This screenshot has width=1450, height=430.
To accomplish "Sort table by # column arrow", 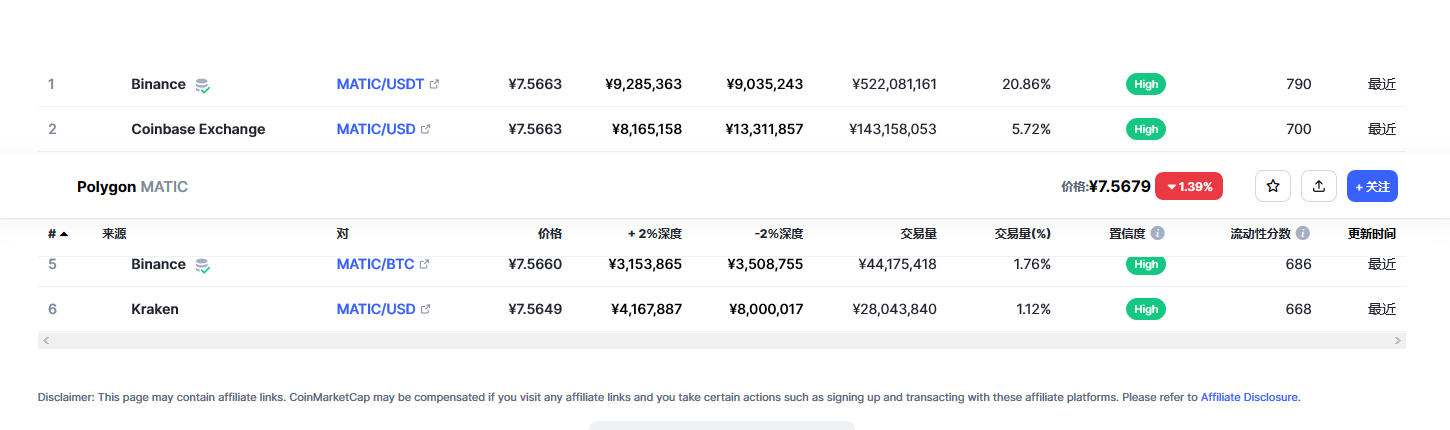I will pyautogui.click(x=64, y=234).
